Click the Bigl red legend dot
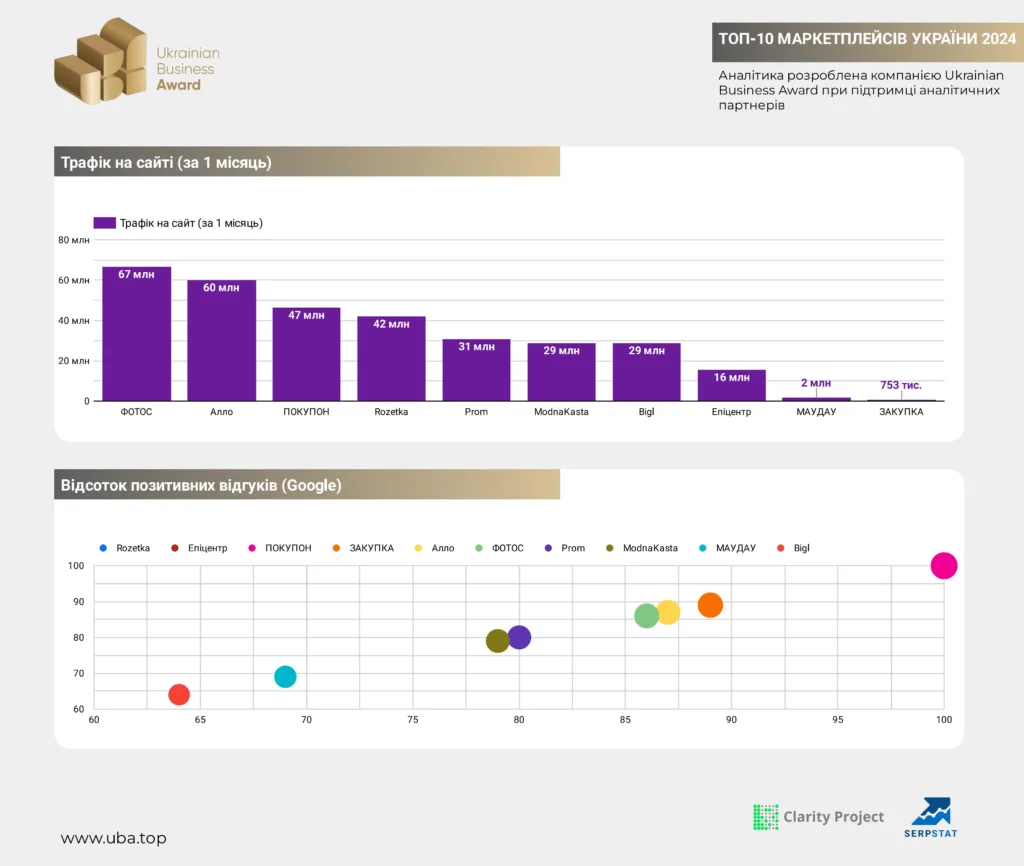Viewport: 1024px width, 866px height. click(x=781, y=548)
